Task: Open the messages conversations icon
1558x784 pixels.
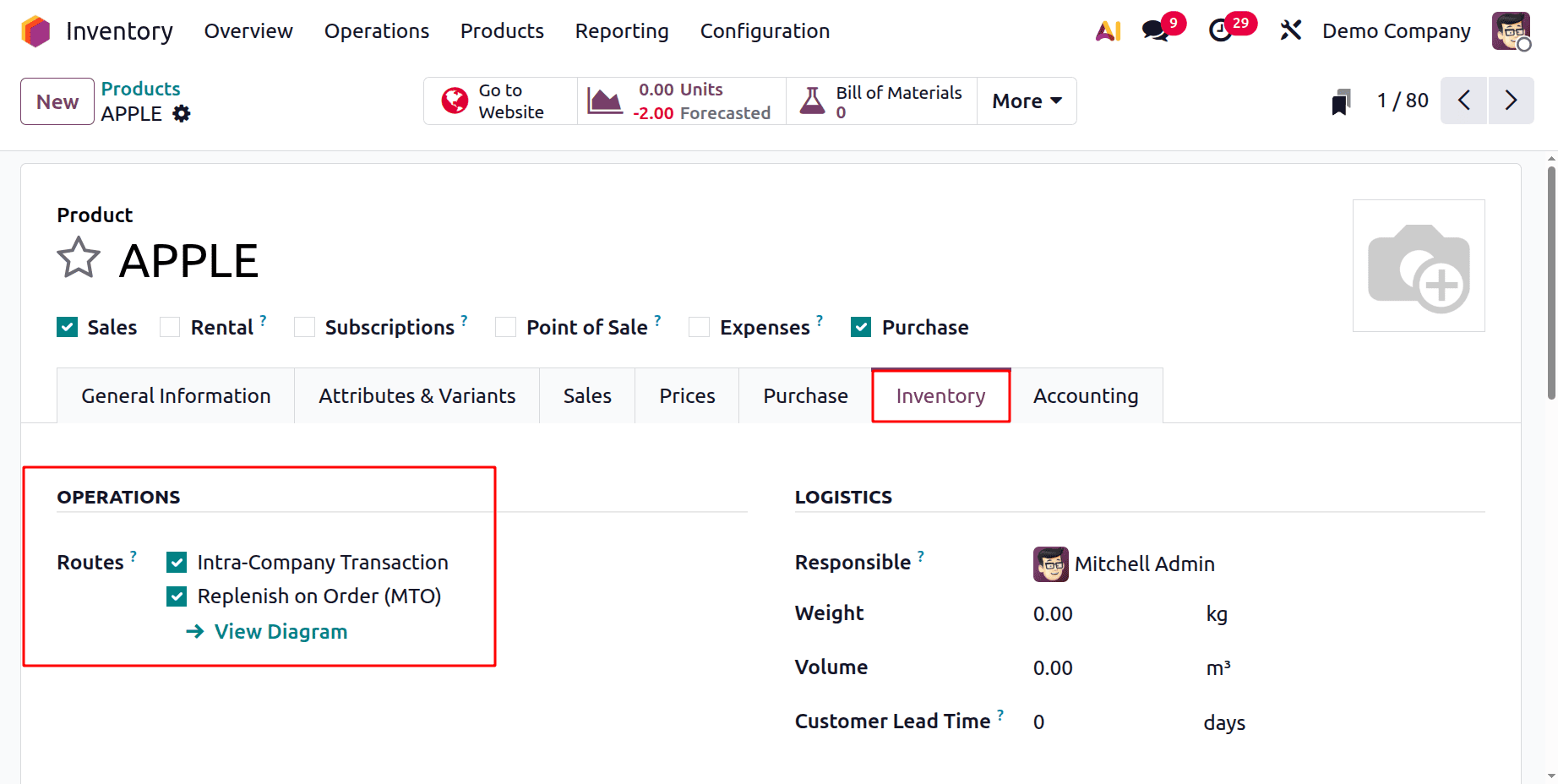Action: (x=1154, y=30)
